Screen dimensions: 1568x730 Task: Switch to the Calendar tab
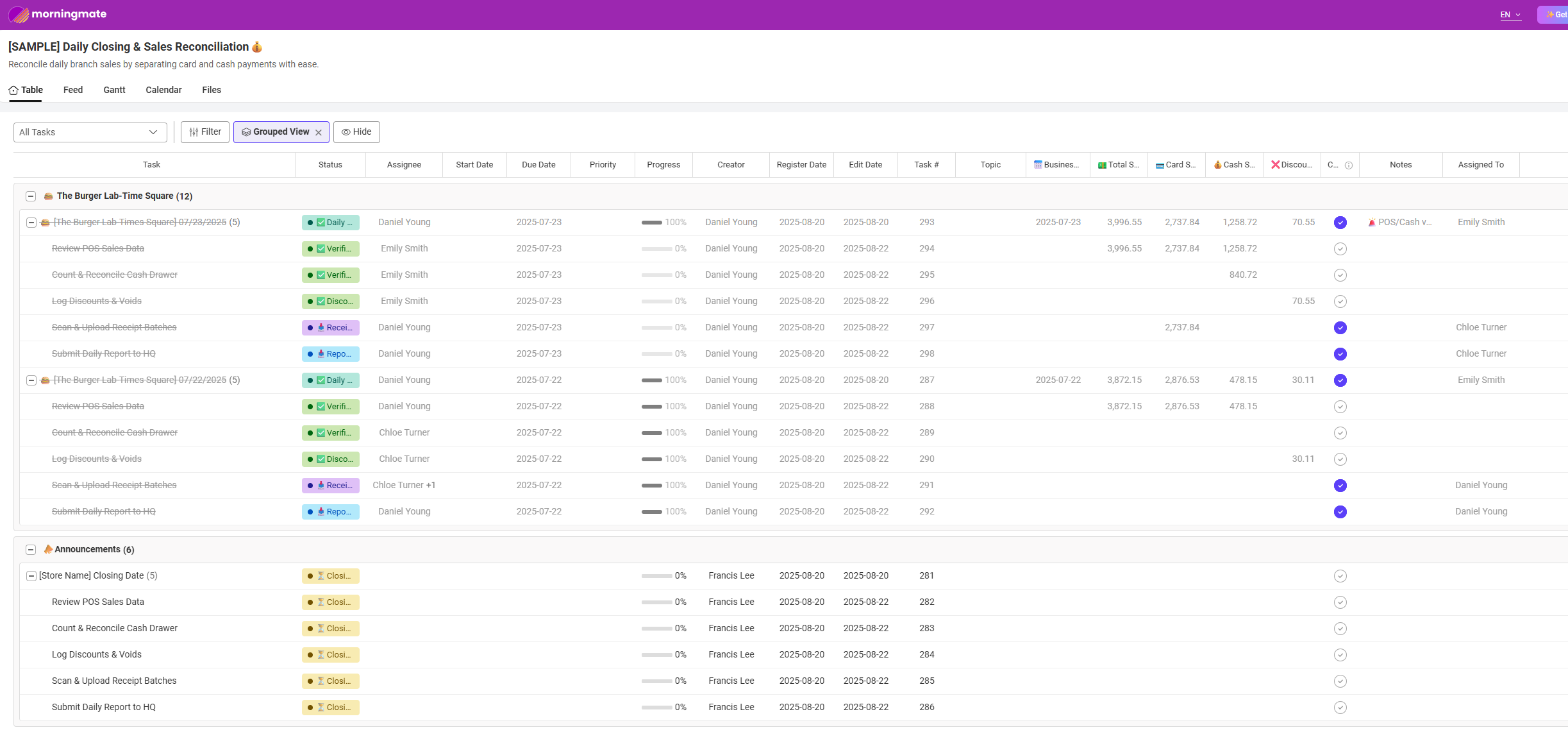[x=163, y=90]
